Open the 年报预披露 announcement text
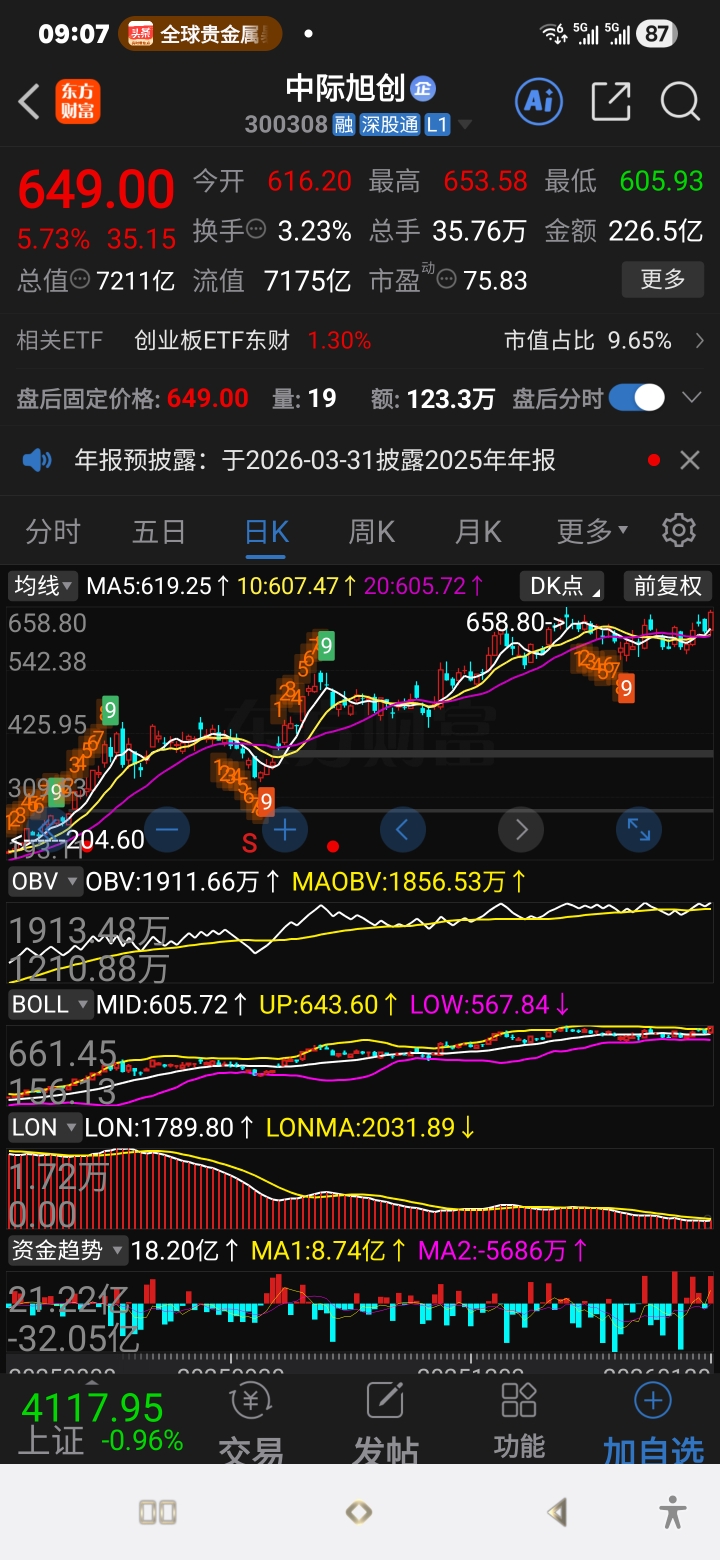720x1560 pixels. point(315,460)
